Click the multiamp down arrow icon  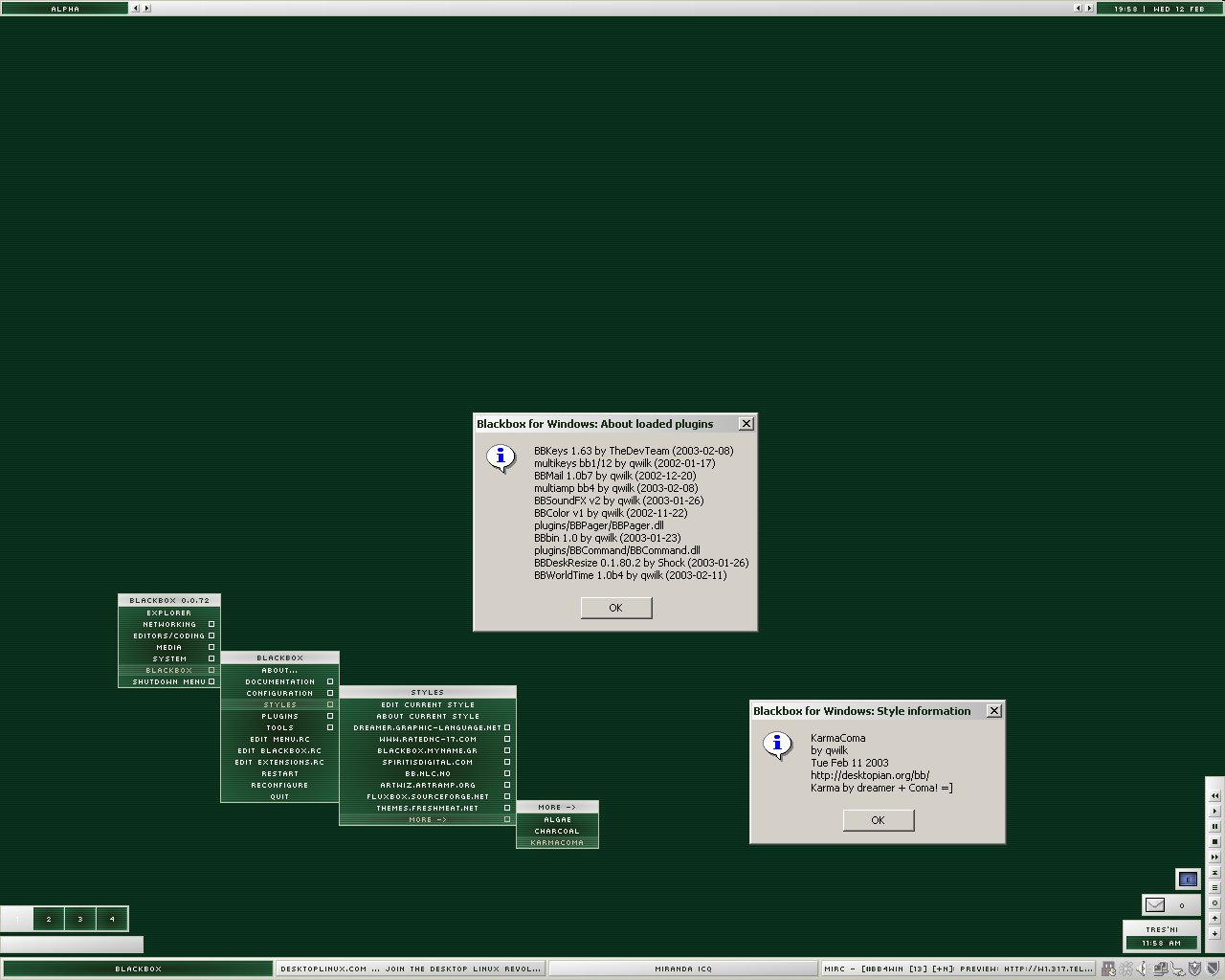point(1215,934)
